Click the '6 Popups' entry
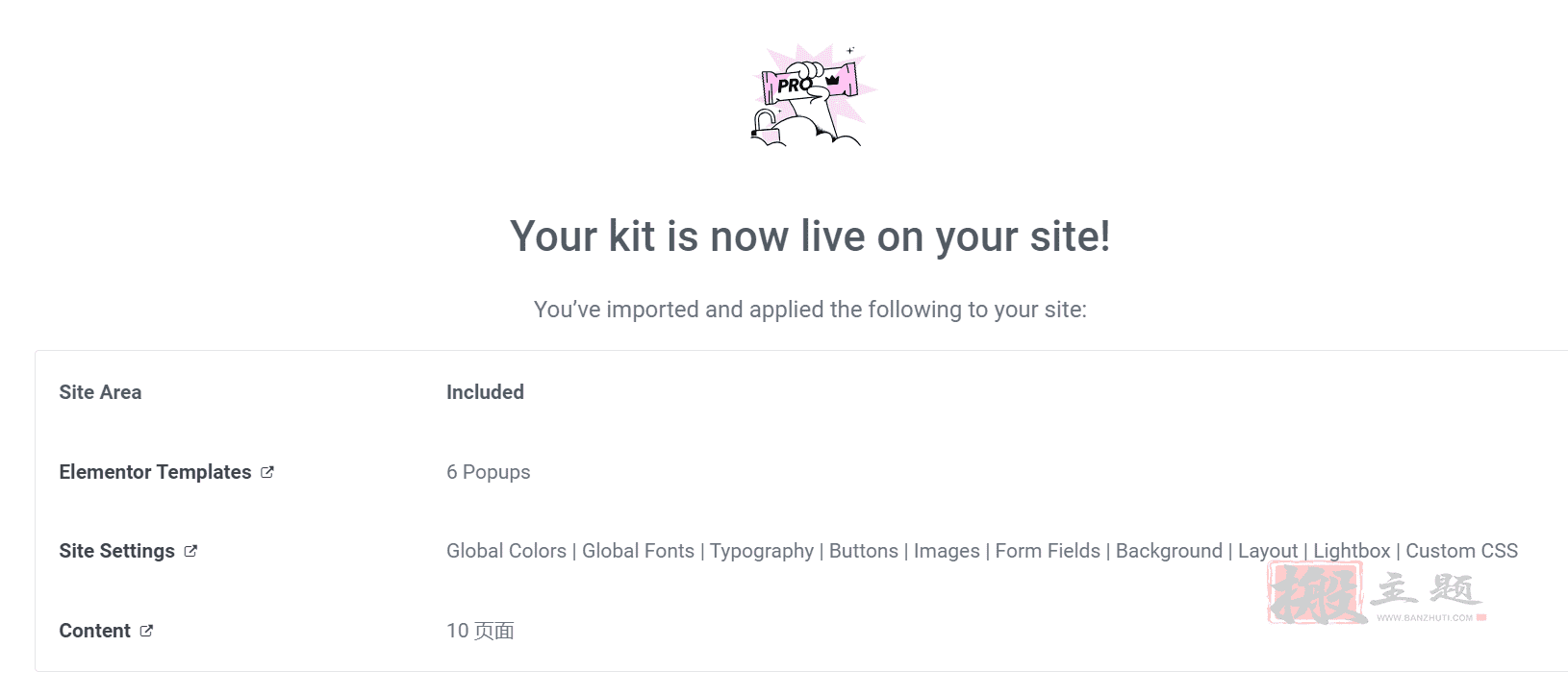 488,472
